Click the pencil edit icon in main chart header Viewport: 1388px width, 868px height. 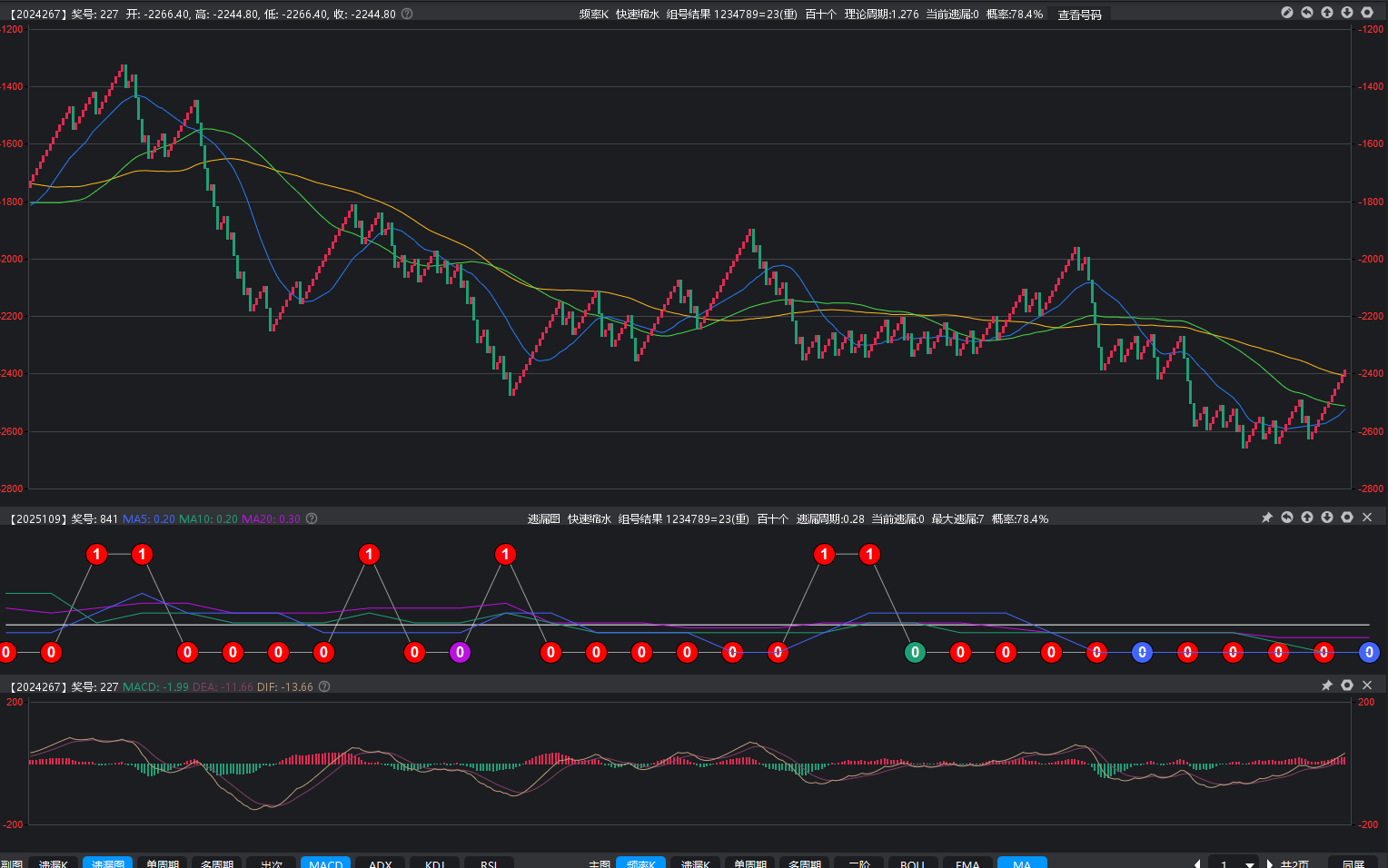1286,13
